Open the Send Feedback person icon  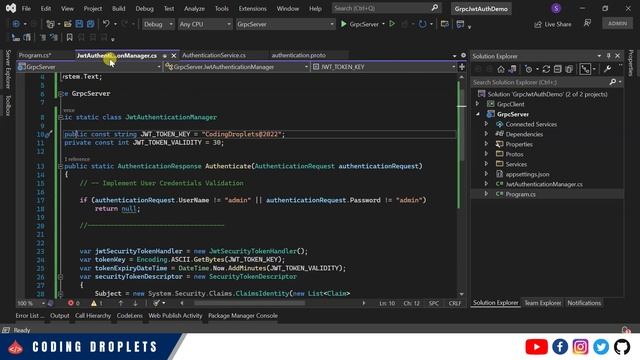click(x=587, y=24)
